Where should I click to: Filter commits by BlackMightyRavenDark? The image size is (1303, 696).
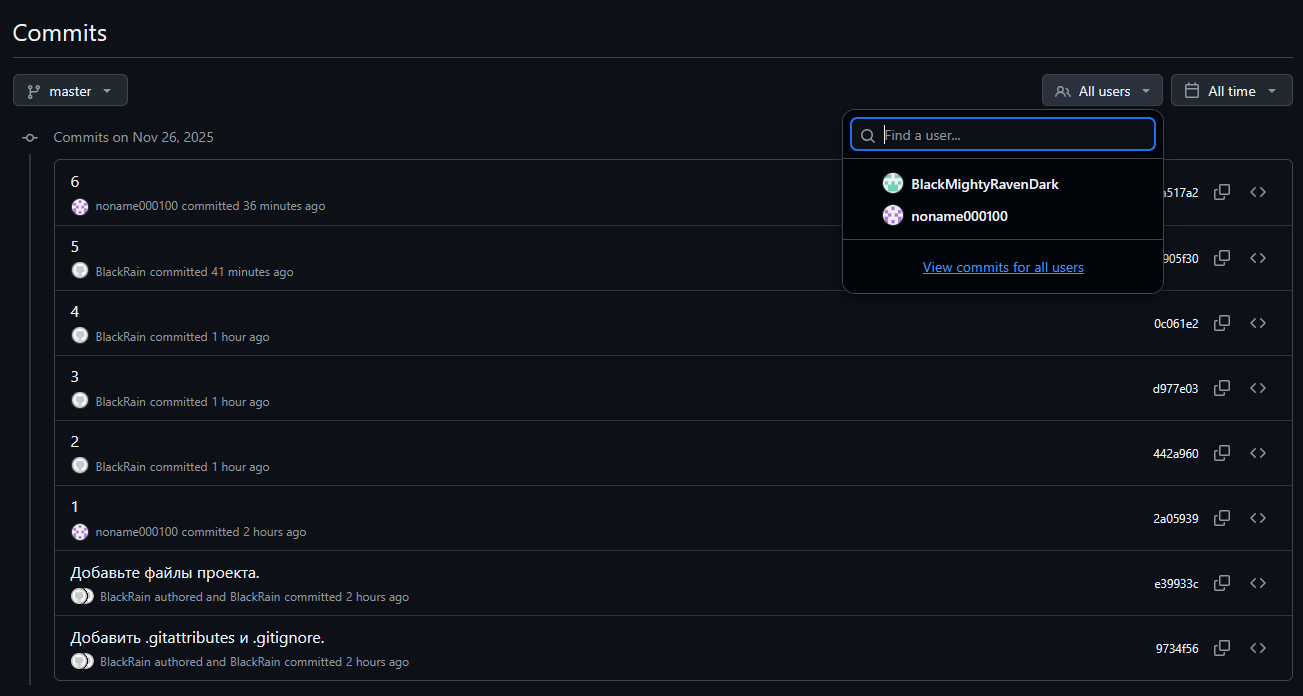pos(984,184)
